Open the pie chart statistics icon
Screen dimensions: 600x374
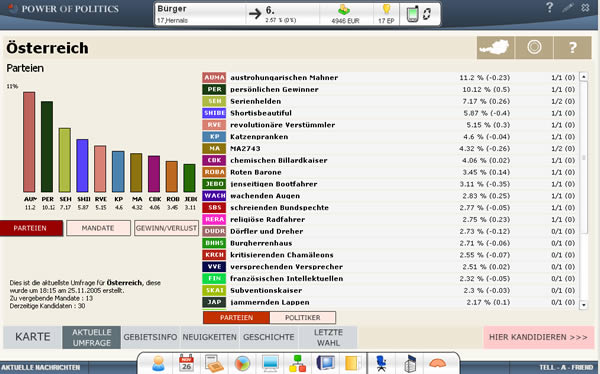[242, 363]
